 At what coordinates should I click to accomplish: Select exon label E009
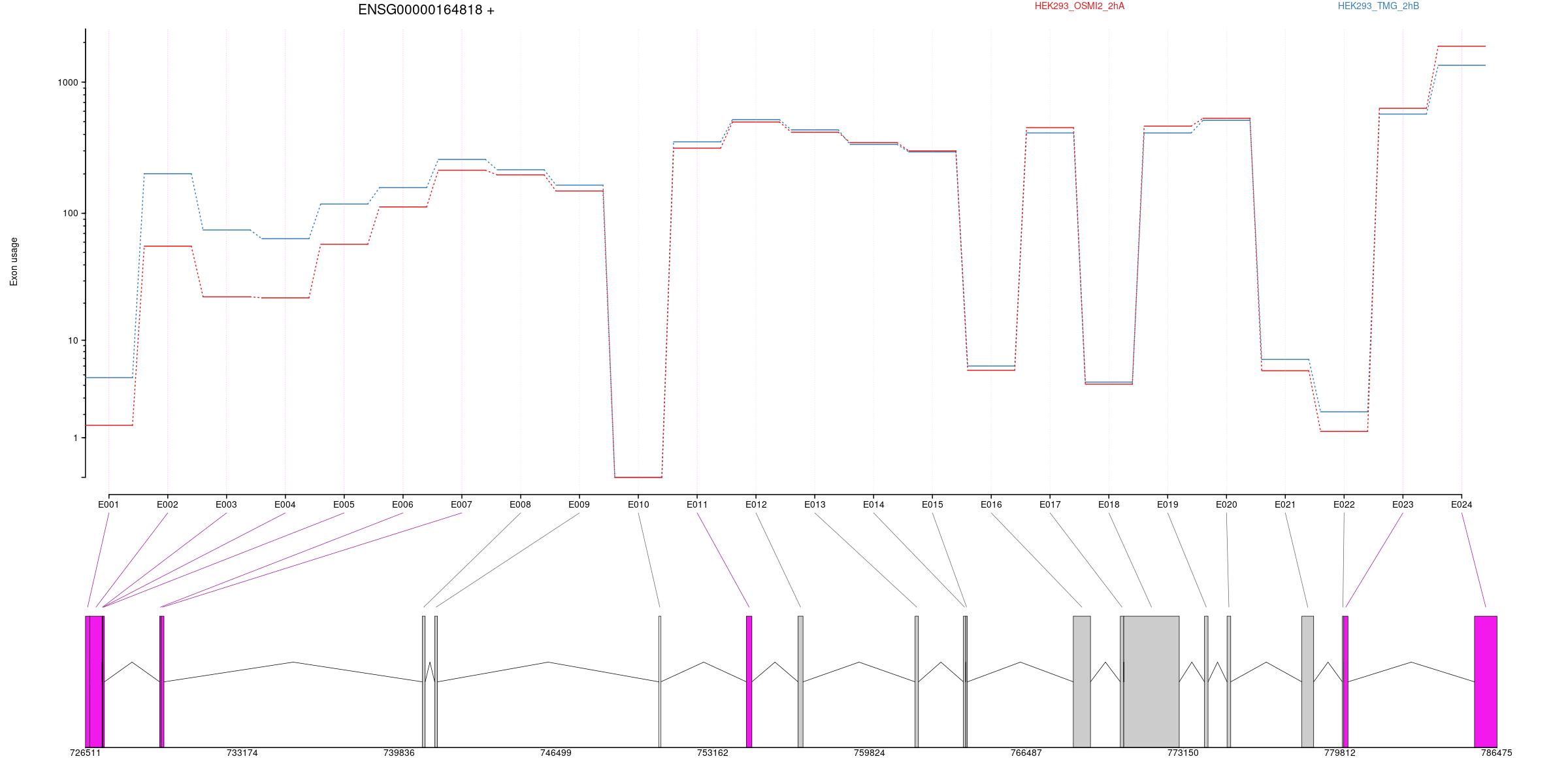pos(579,504)
